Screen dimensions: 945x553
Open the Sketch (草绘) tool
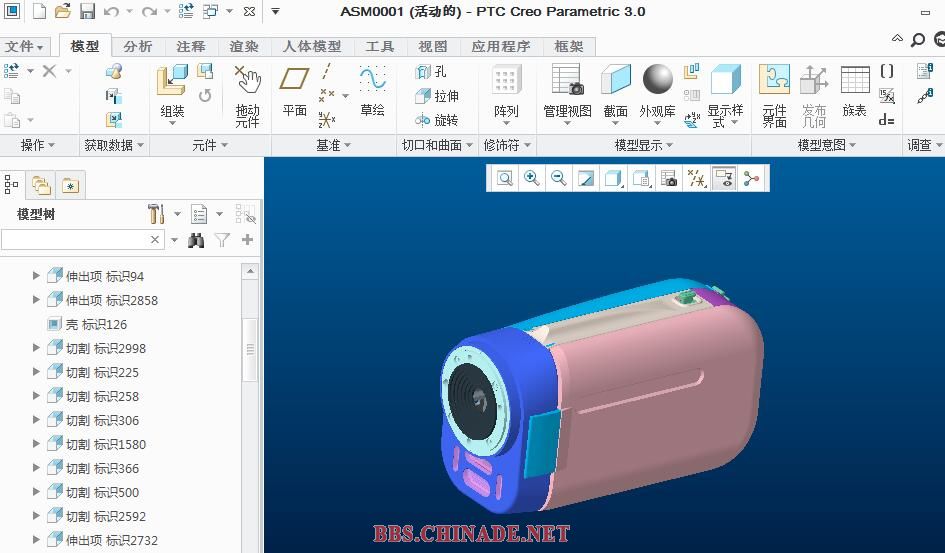pyautogui.click(x=372, y=90)
